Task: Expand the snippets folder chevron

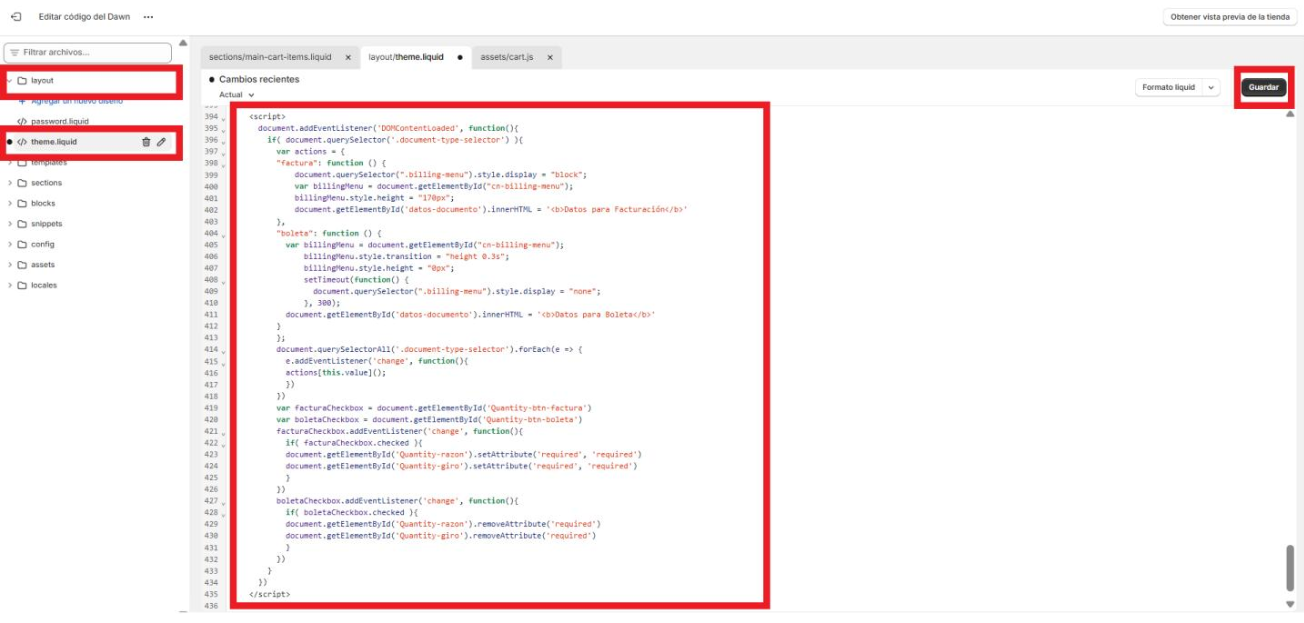Action: click(10, 224)
